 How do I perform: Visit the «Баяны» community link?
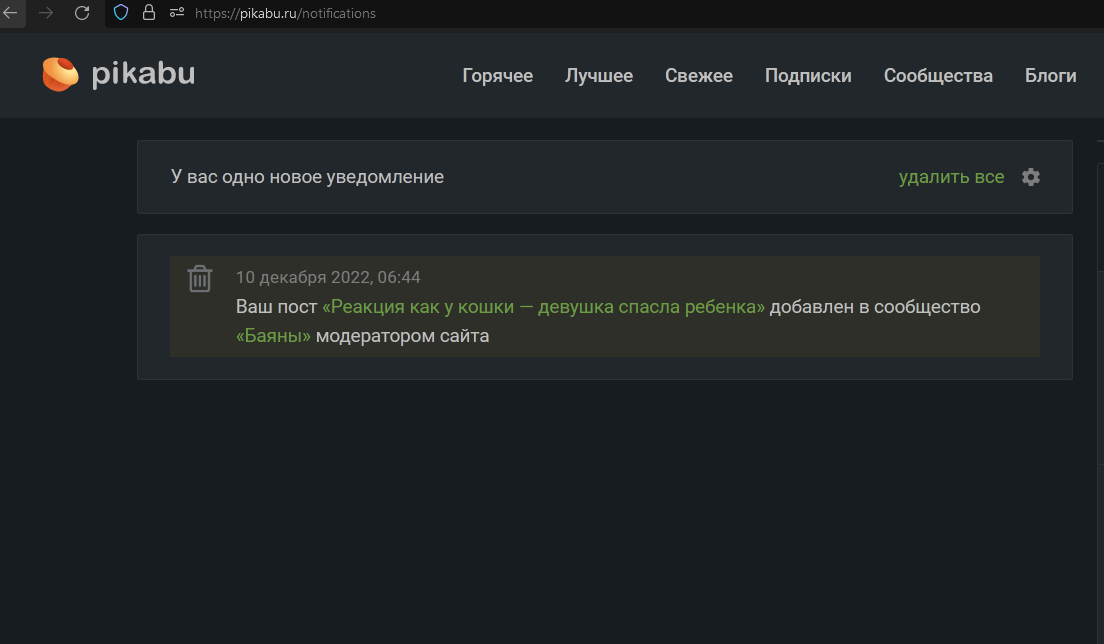point(273,336)
